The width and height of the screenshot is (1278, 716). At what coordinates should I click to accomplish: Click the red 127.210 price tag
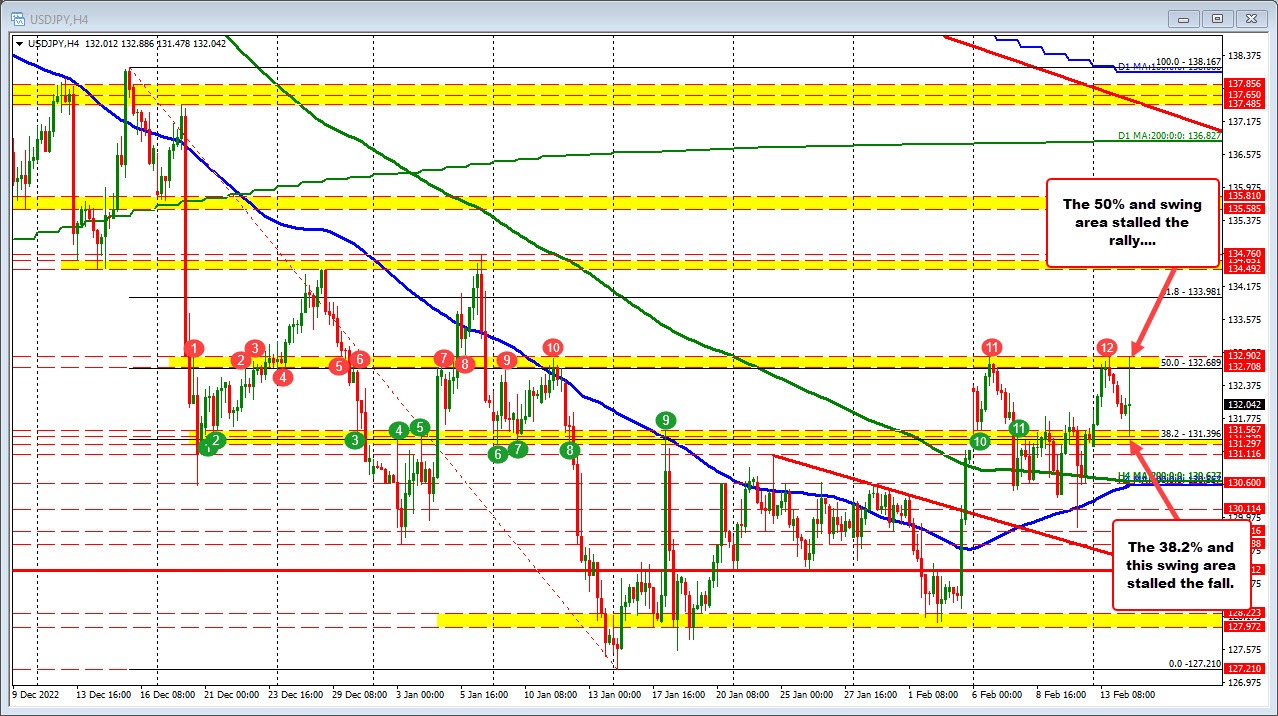1244,668
